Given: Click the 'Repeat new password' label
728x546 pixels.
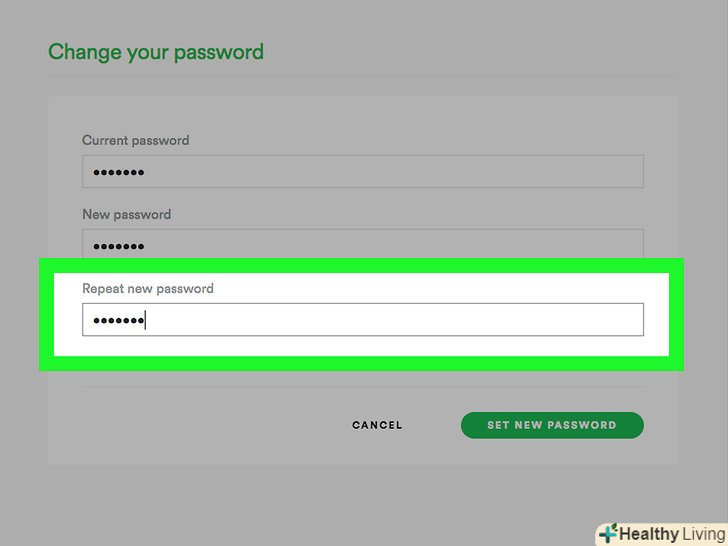Looking at the screenshot, I should (148, 288).
